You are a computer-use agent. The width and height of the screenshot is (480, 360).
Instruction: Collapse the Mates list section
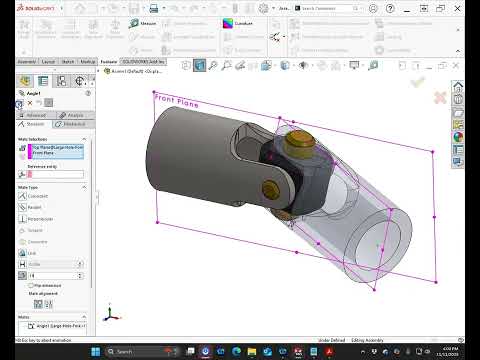tap(84, 317)
